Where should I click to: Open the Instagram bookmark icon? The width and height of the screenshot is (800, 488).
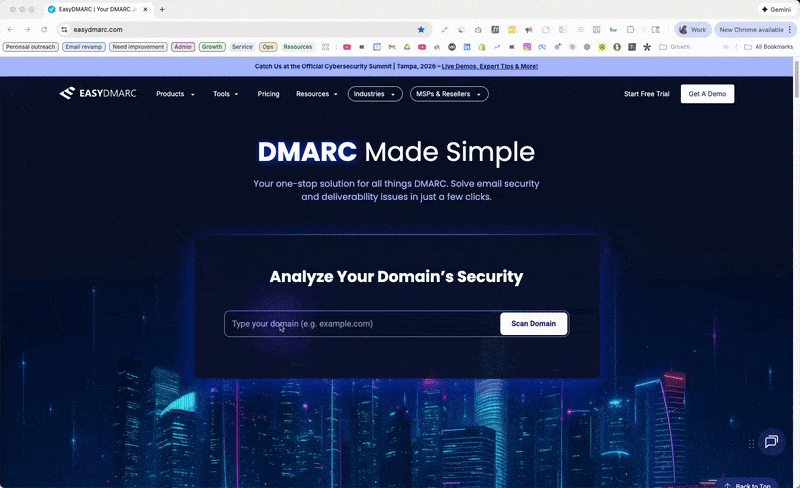(527, 47)
